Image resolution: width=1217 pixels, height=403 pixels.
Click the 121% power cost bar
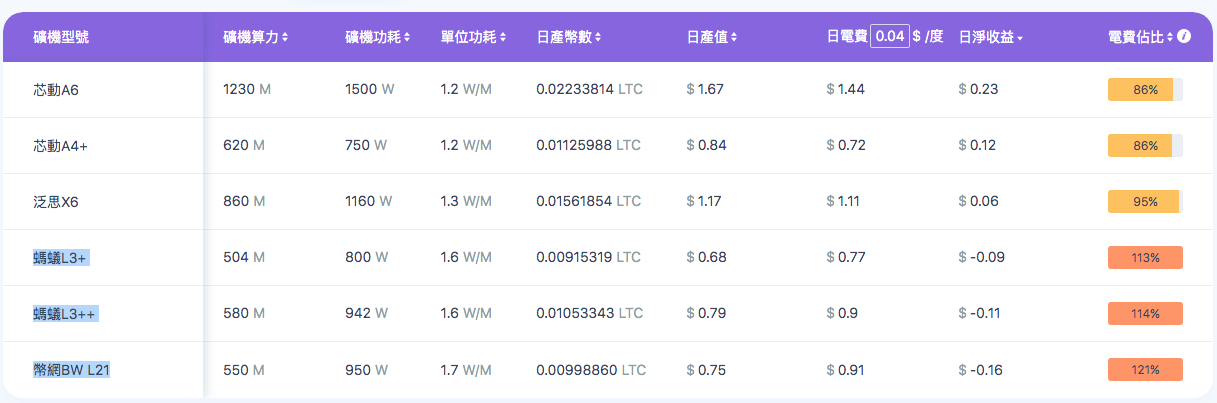point(1145,369)
